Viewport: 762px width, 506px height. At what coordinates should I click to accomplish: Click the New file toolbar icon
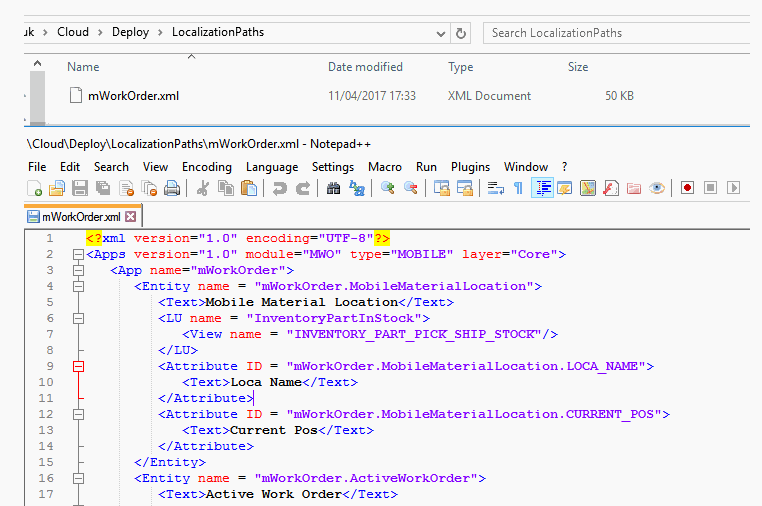click(x=35, y=188)
